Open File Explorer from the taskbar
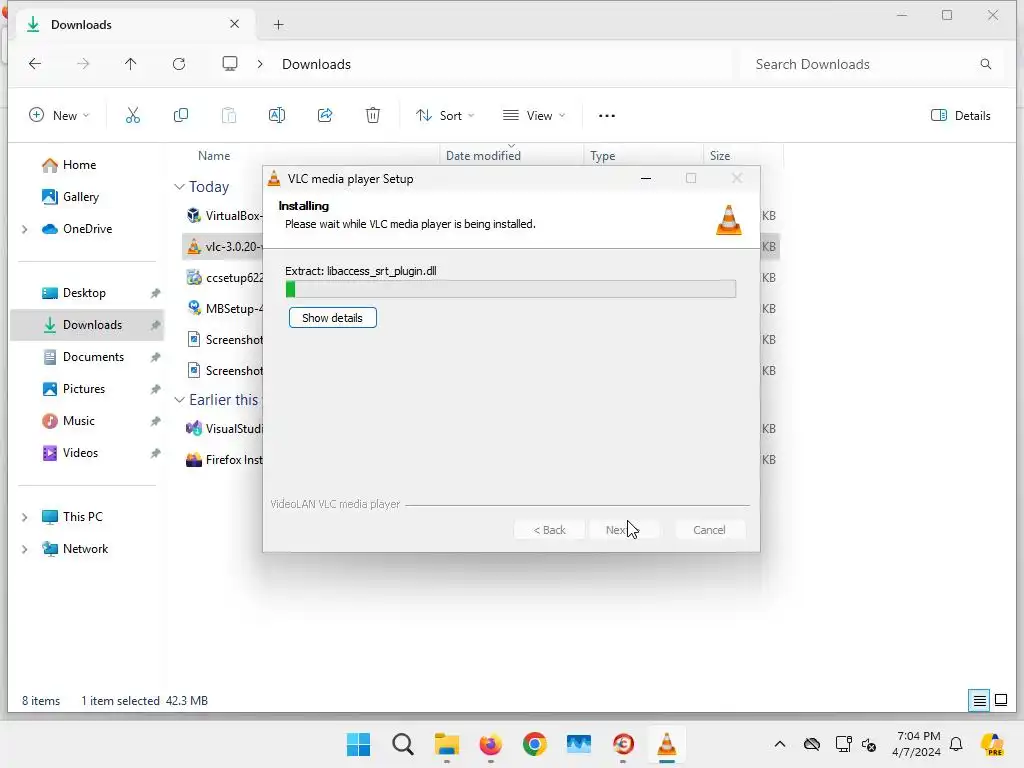 click(x=447, y=744)
